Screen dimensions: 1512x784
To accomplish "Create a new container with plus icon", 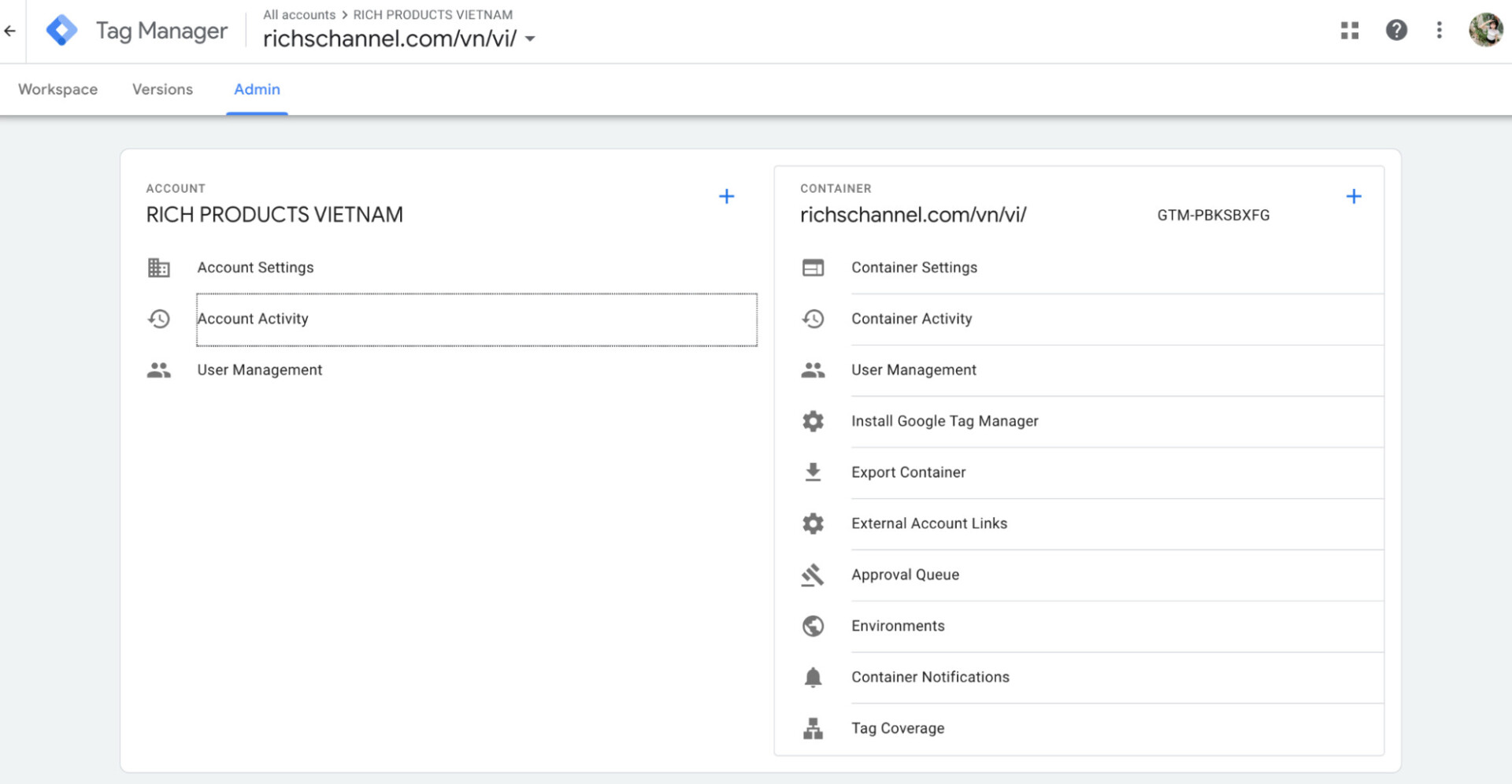I will 1354,197.
